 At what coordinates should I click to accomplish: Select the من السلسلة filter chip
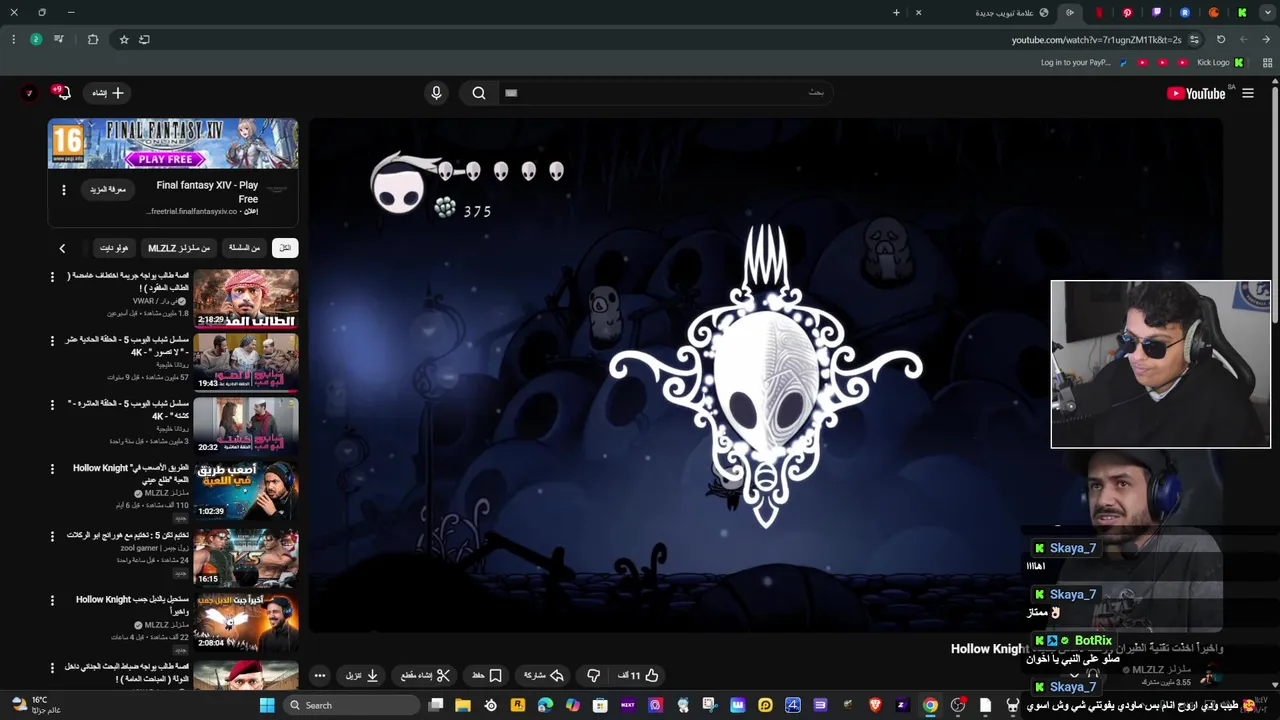(244, 248)
